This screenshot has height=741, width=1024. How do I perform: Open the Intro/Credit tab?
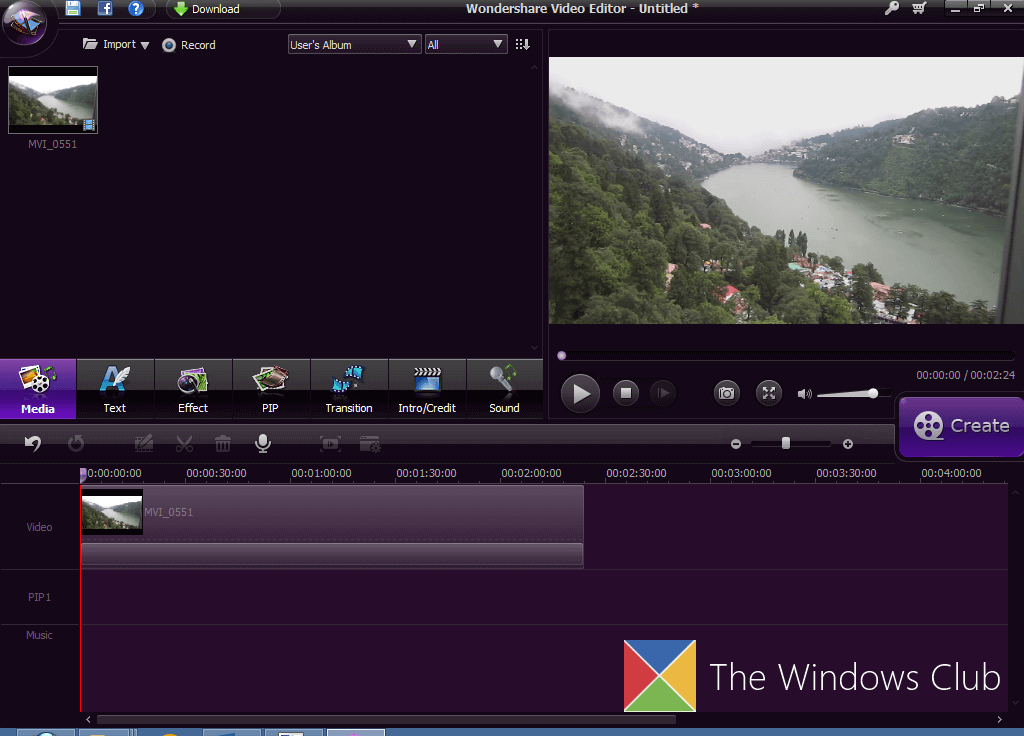427,389
